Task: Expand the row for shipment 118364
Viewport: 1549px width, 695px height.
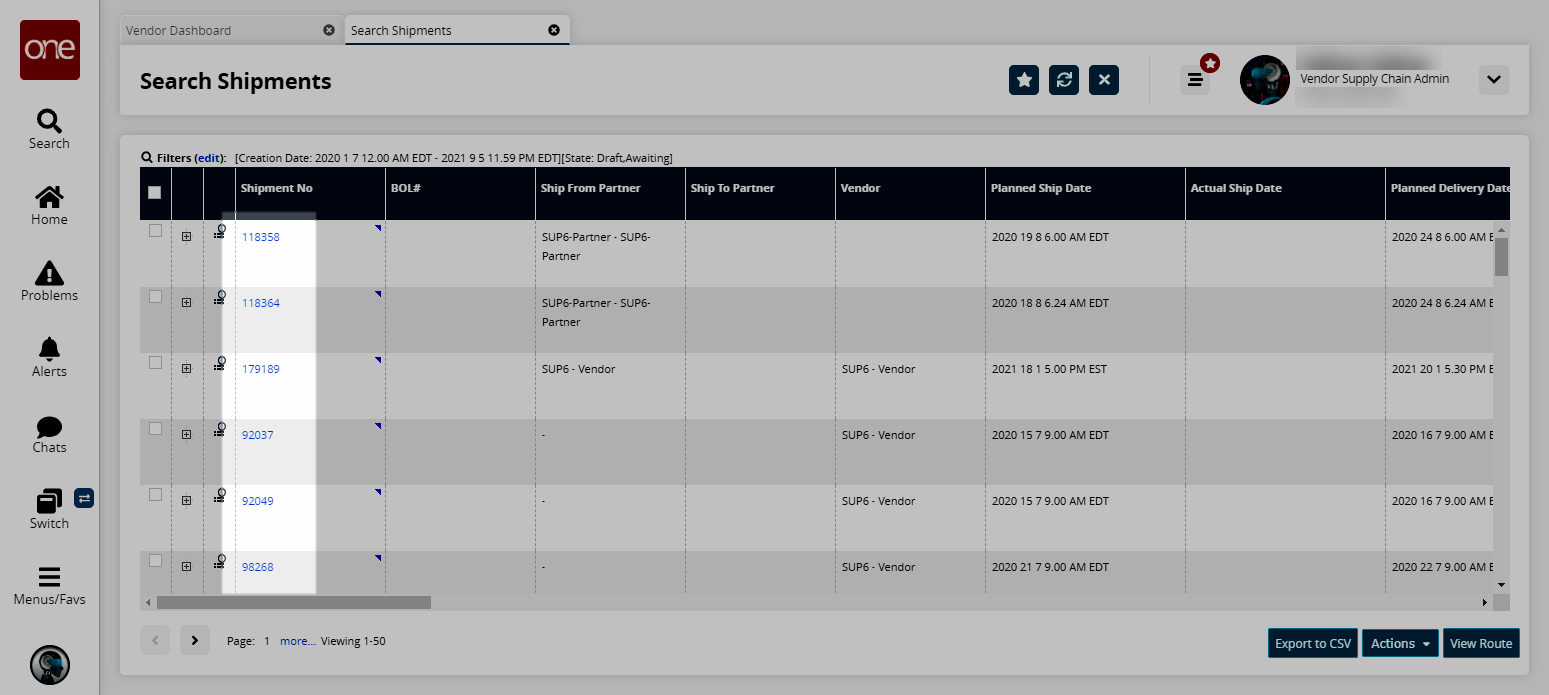Action: pyautogui.click(x=186, y=303)
